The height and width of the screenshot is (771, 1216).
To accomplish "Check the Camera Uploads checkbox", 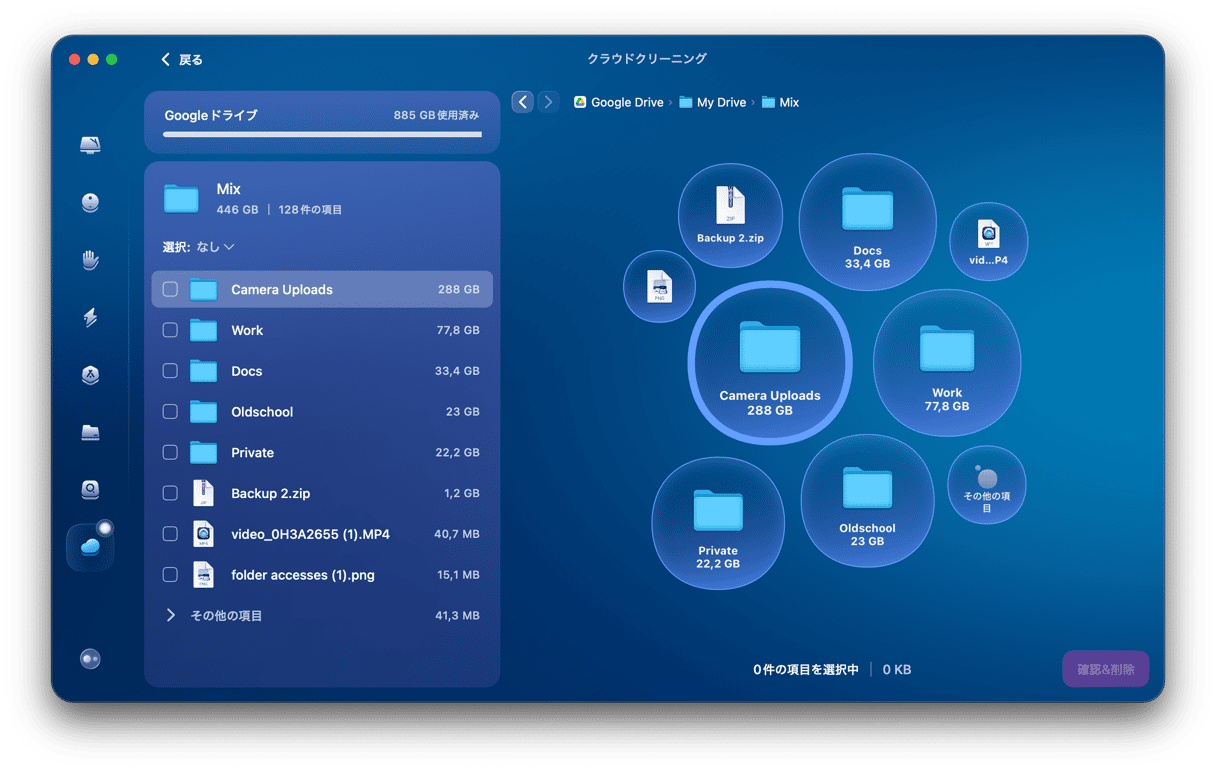I will click(170, 290).
